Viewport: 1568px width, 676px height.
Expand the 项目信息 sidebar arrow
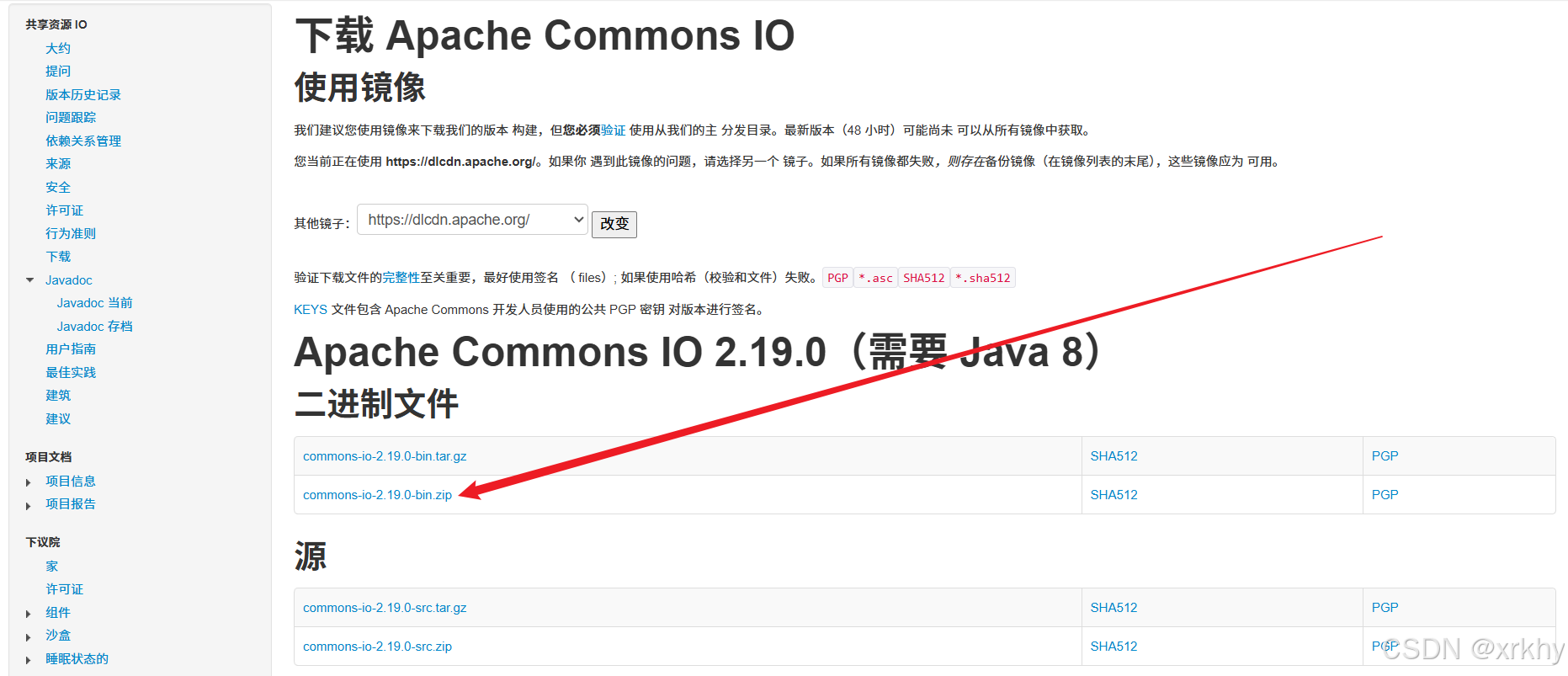coord(29,482)
